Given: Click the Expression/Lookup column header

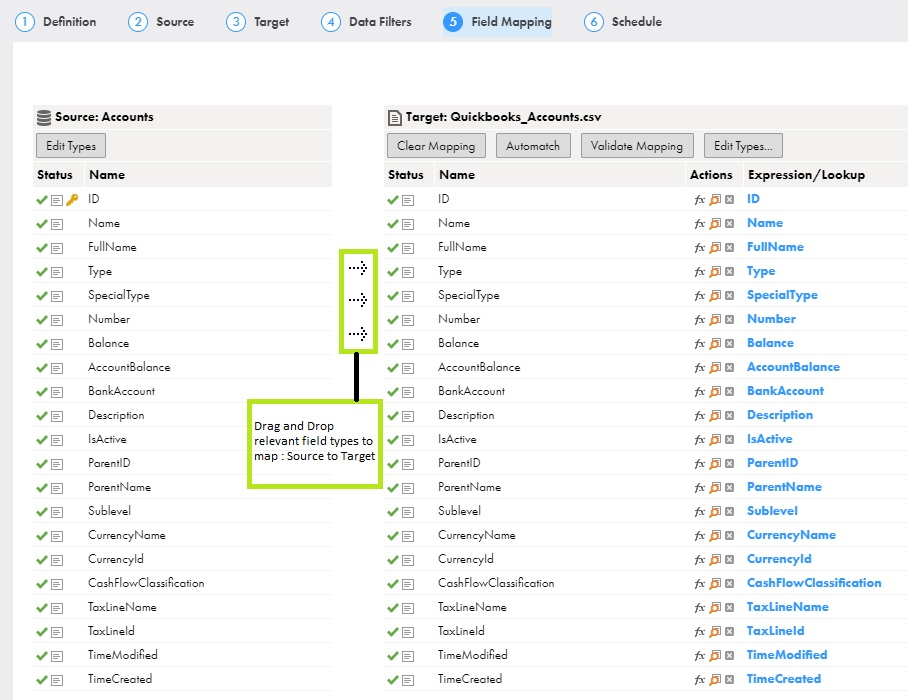Looking at the screenshot, I should click(x=806, y=175).
